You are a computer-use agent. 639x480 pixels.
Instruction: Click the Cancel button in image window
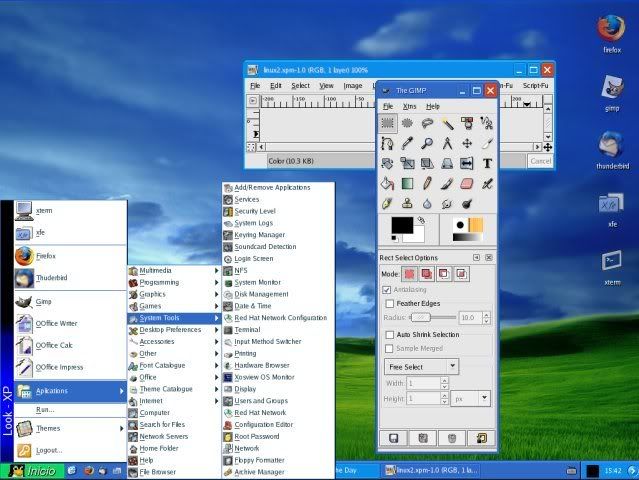click(x=540, y=161)
